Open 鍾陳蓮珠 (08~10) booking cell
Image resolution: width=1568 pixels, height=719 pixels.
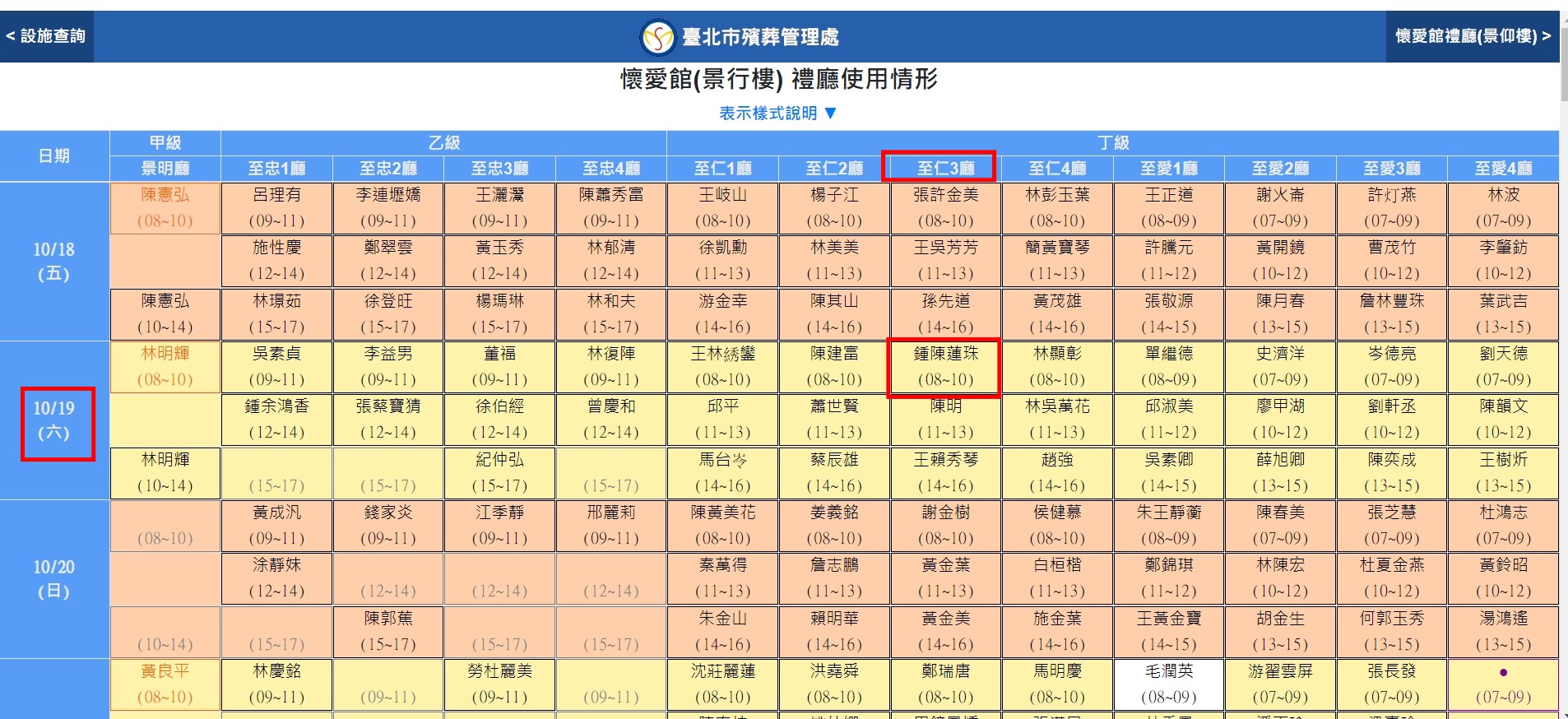coord(946,367)
